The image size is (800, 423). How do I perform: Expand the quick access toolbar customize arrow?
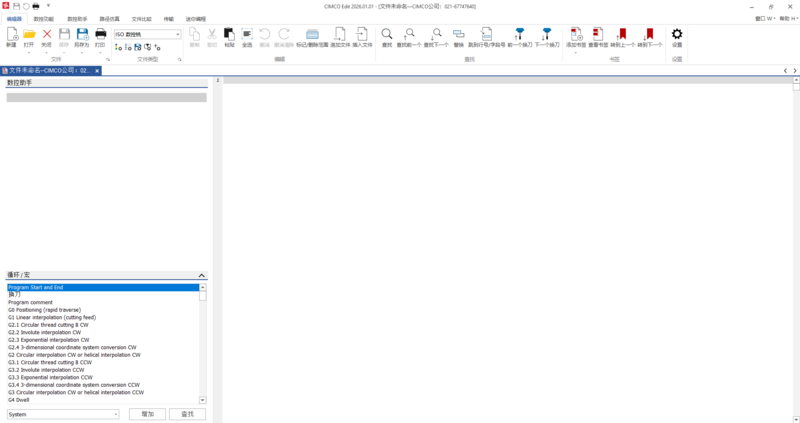click(x=48, y=6)
